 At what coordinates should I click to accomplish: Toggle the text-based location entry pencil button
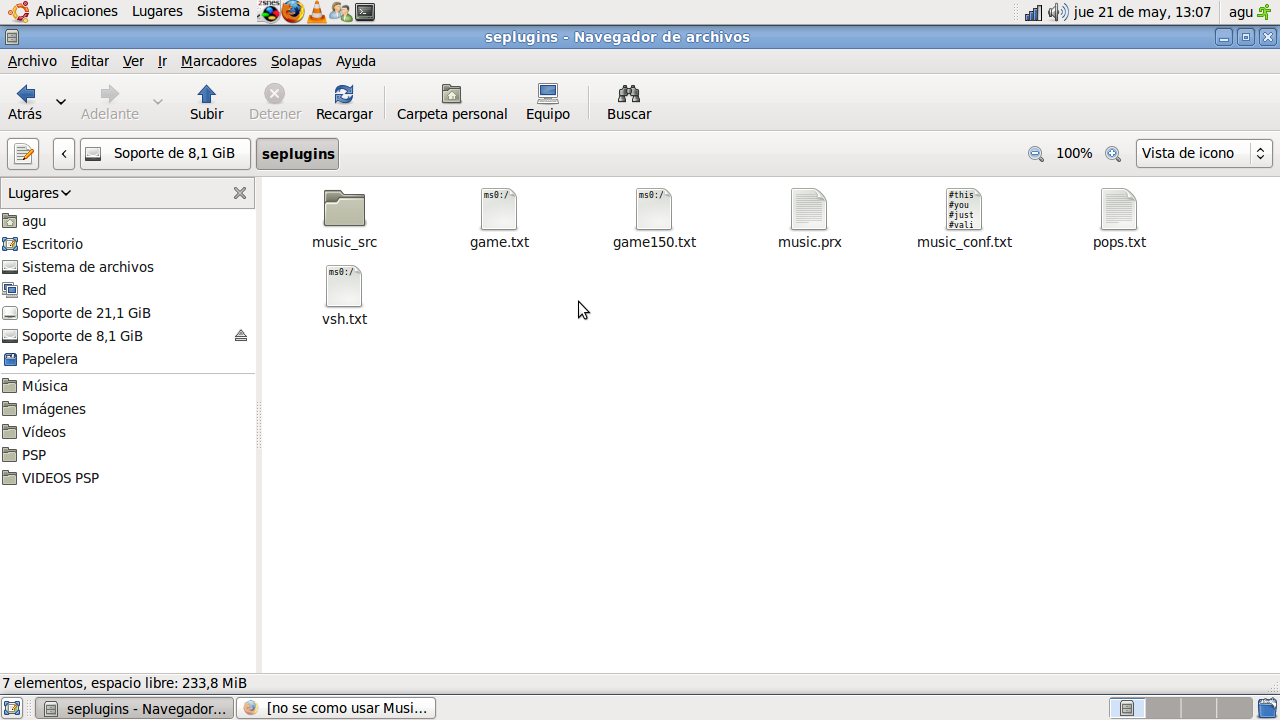[x=23, y=154]
